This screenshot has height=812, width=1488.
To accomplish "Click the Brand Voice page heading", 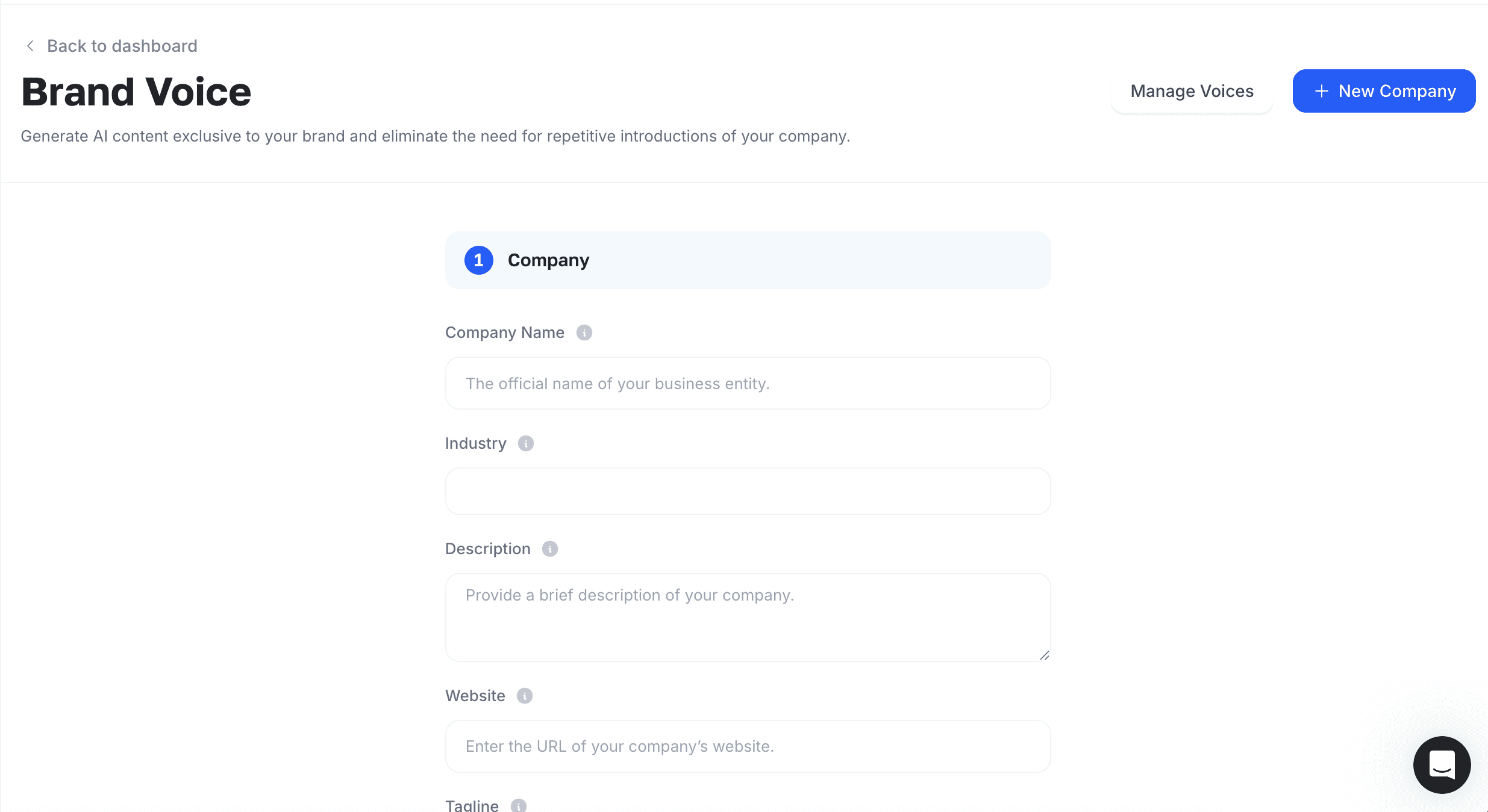I will click(136, 92).
